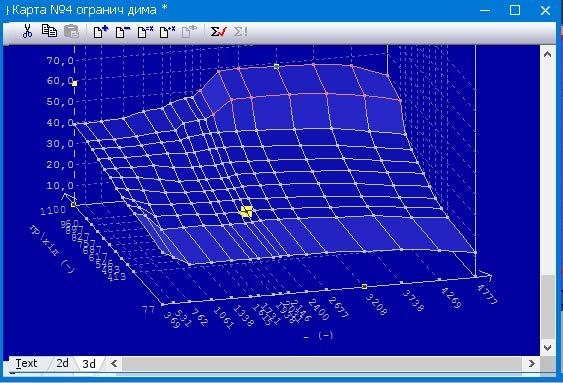
Task: Click the add-value (page plus) icon
Action: click(101, 32)
